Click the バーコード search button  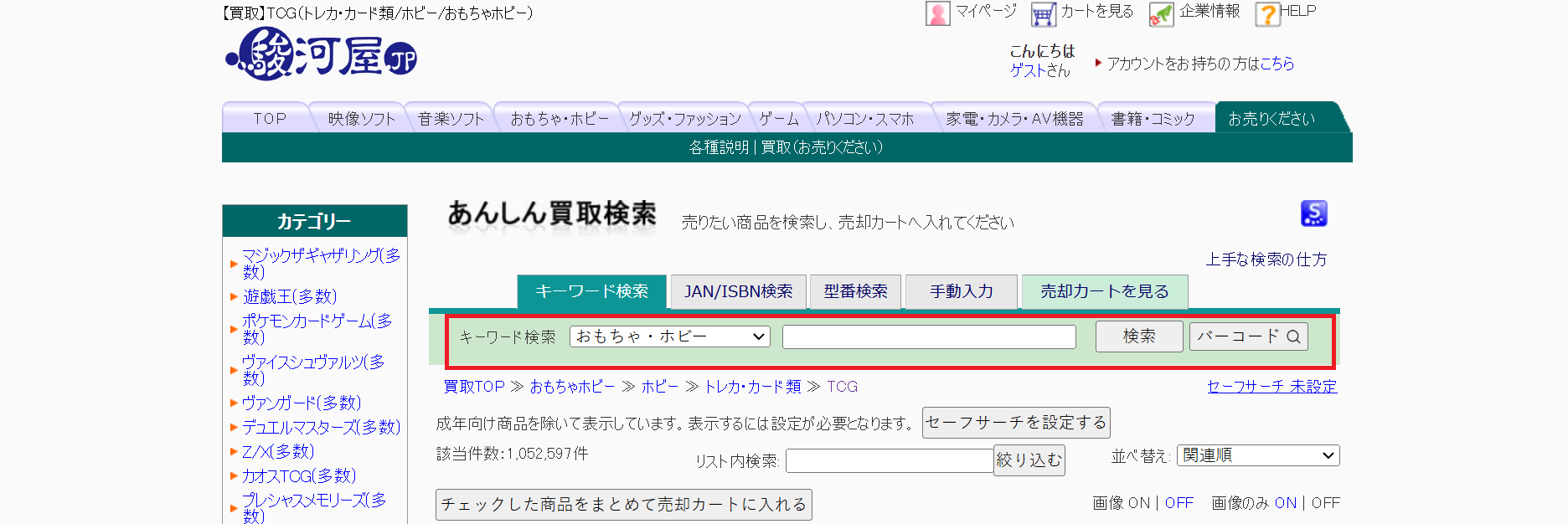pos(1248,336)
